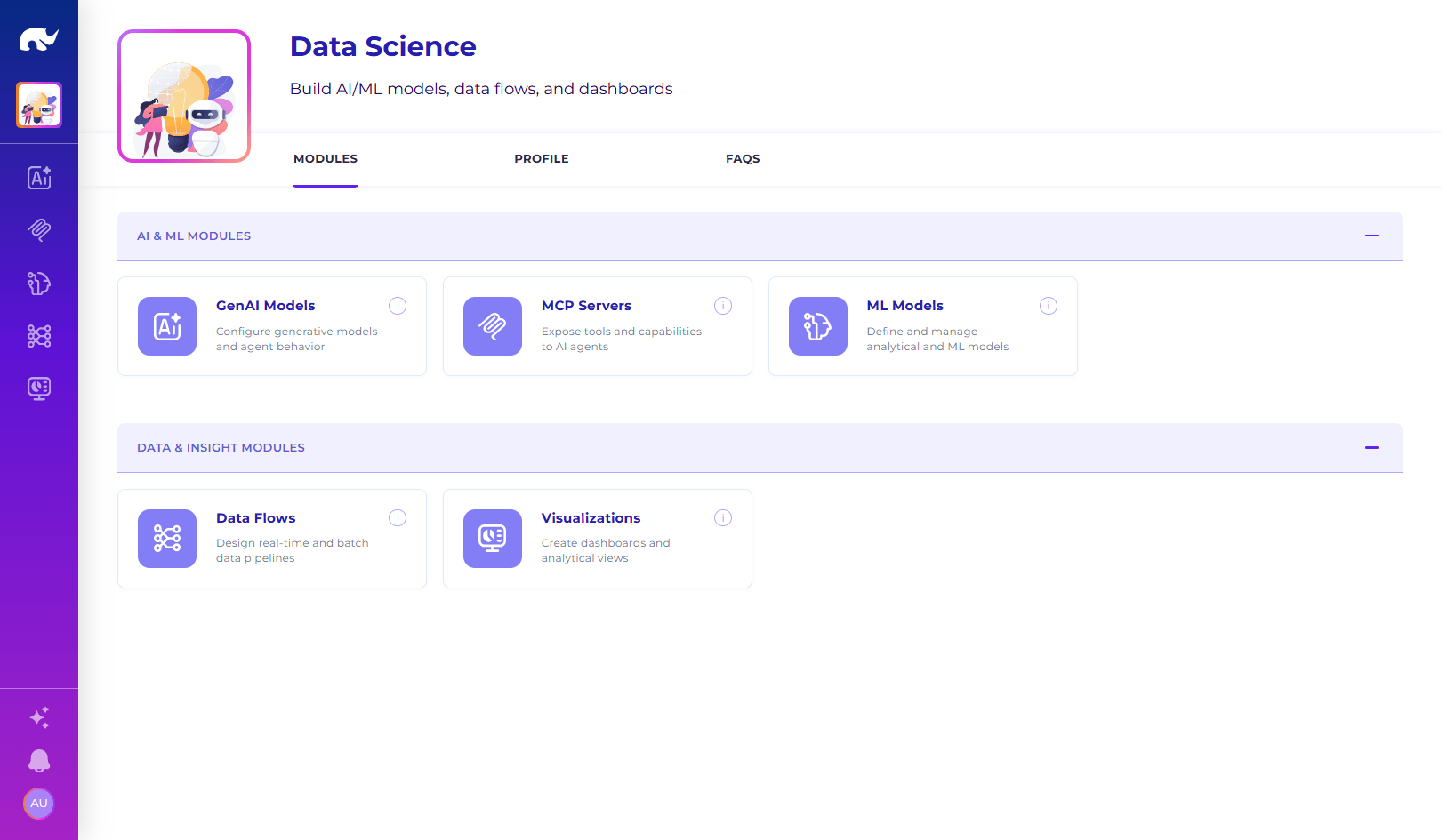Image resolution: width=1447 pixels, height=840 pixels.
Task: Open the AU user avatar menu
Action: [x=39, y=804]
